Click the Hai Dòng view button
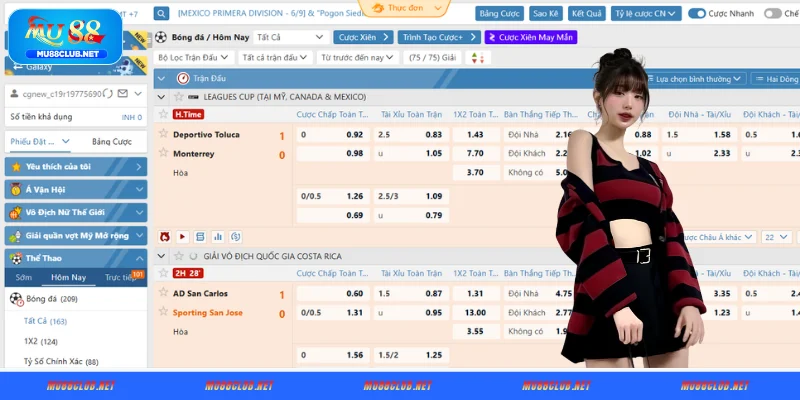 click(776, 79)
